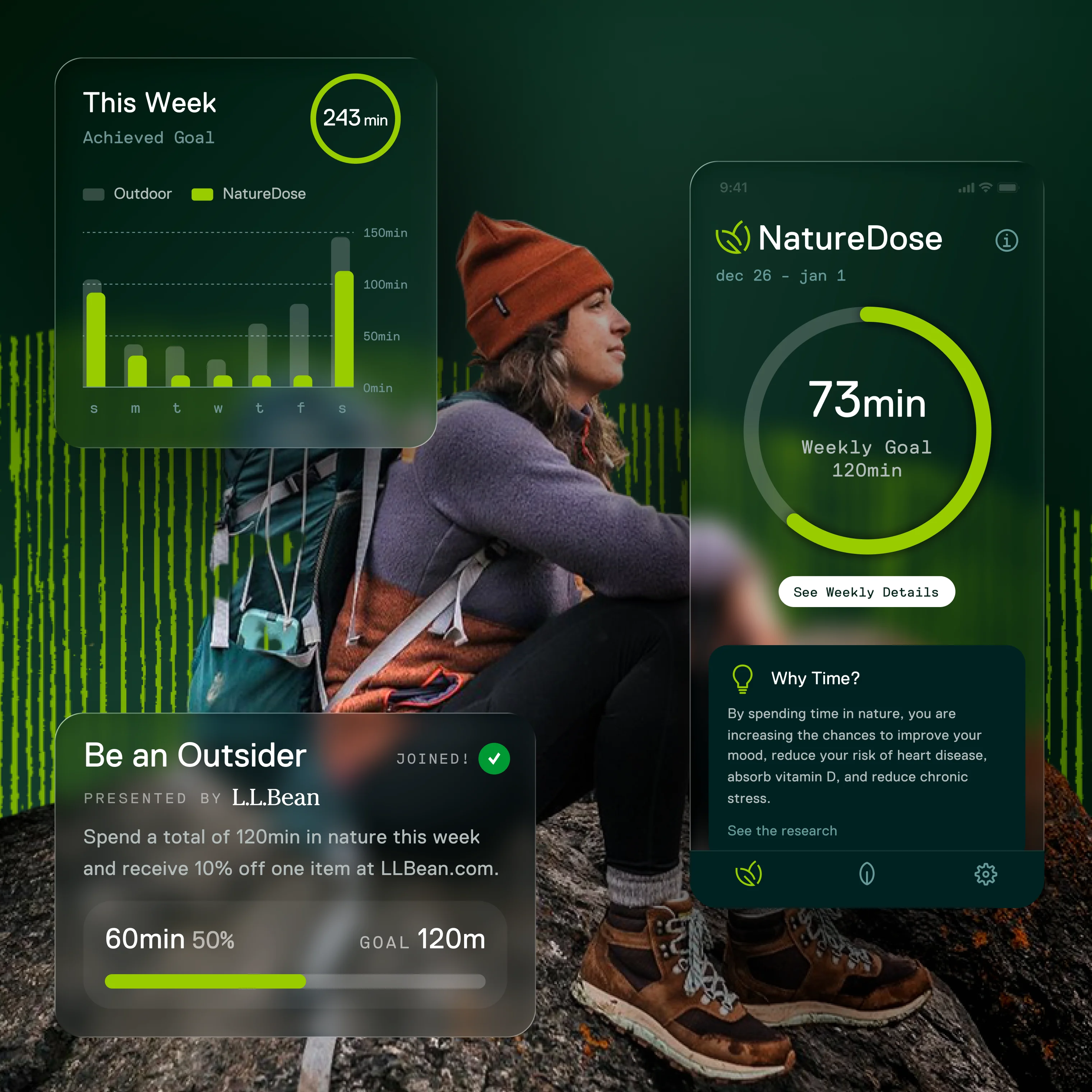The image size is (1092, 1092).
Task: Select the w day label on chart
Action: click(218, 408)
